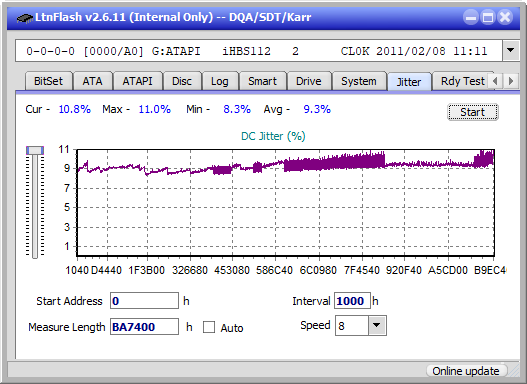Click the Cur jitter value 10.8%
Viewport: 527px width, 384px height.
[x=75, y=109]
